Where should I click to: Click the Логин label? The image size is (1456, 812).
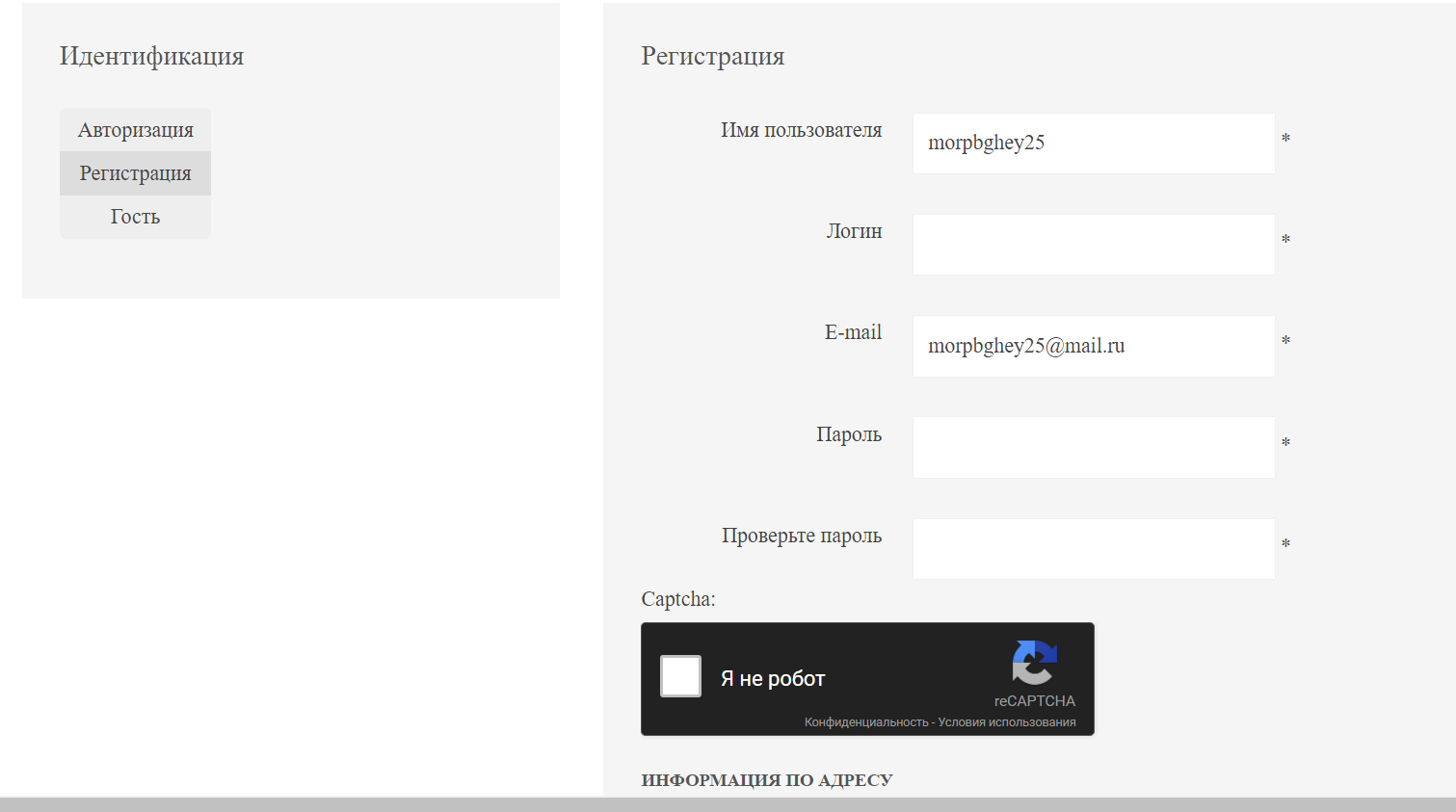(x=854, y=231)
